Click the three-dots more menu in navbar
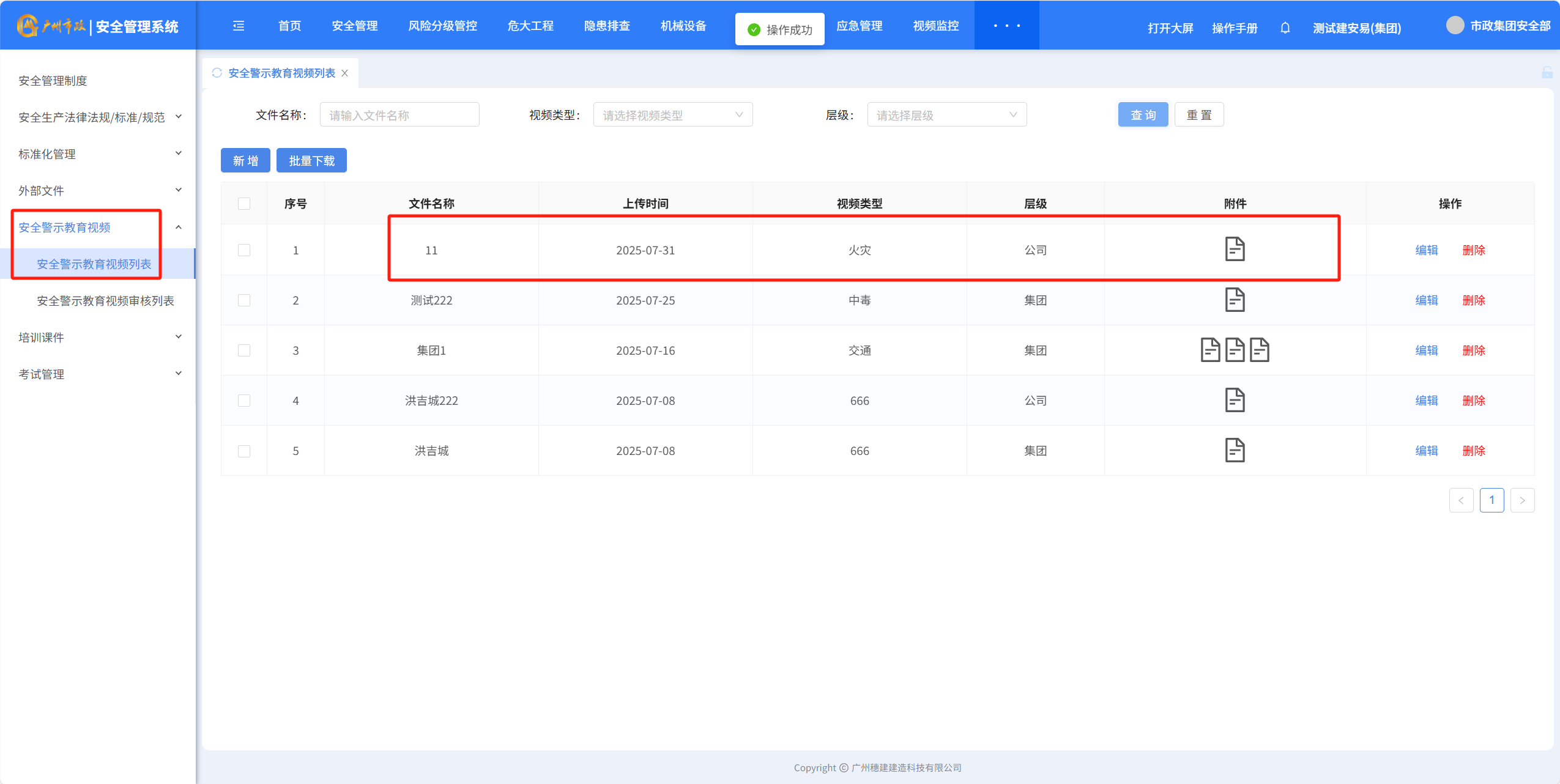The height and width of the screenshot is (784, 1560). 1006,26
